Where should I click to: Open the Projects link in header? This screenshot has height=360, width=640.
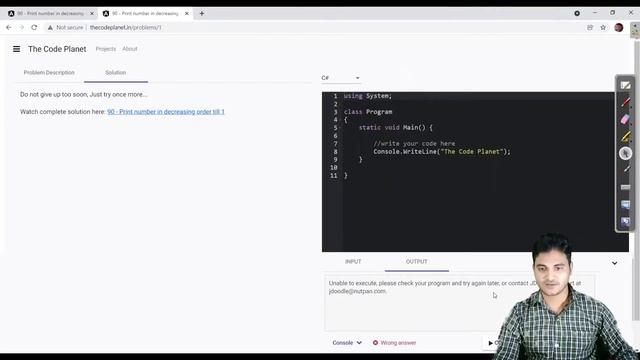(x=106, y=49)
